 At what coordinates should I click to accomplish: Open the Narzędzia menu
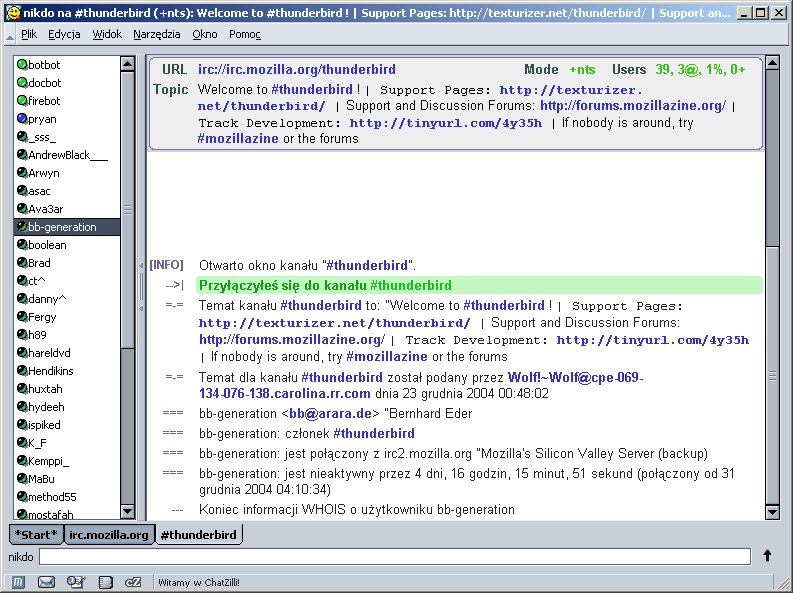click(157, 34)
